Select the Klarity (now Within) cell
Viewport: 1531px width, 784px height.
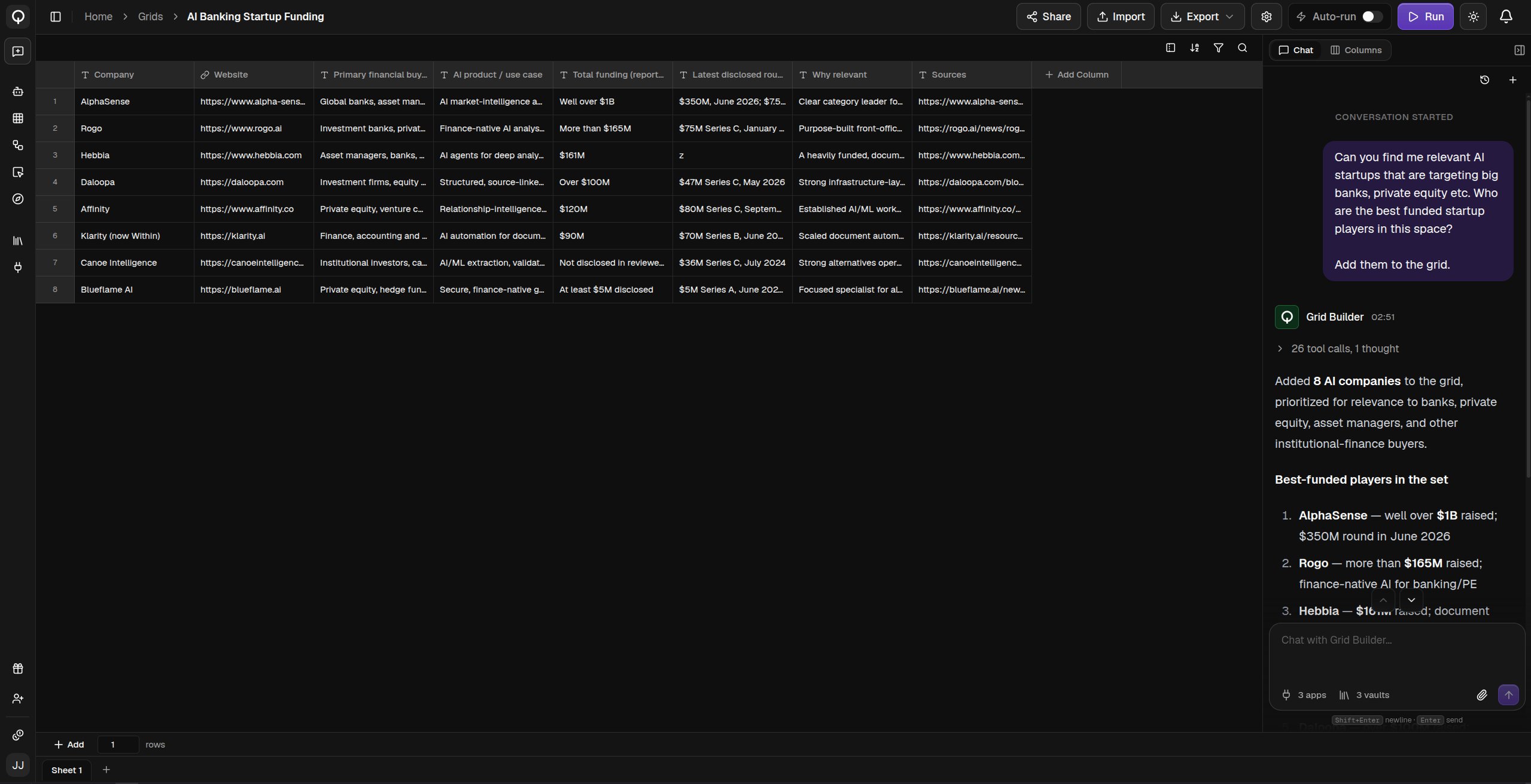point(134,236)
